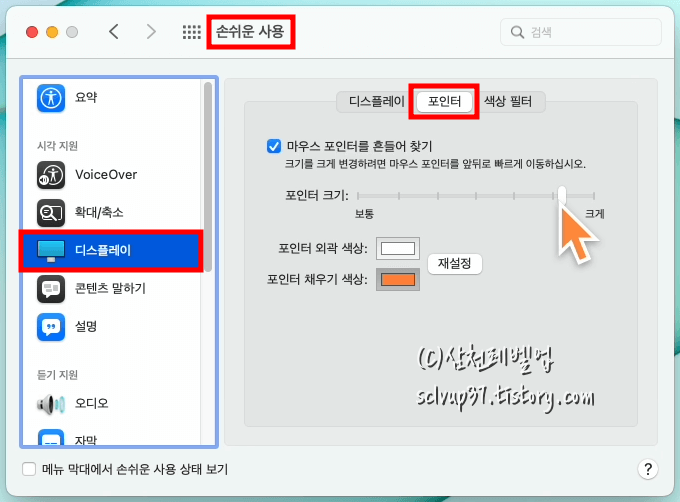Screen dimensions: 680x502
Task: Open the 요약 overview icon in sidebar
Action: [51, 98]
